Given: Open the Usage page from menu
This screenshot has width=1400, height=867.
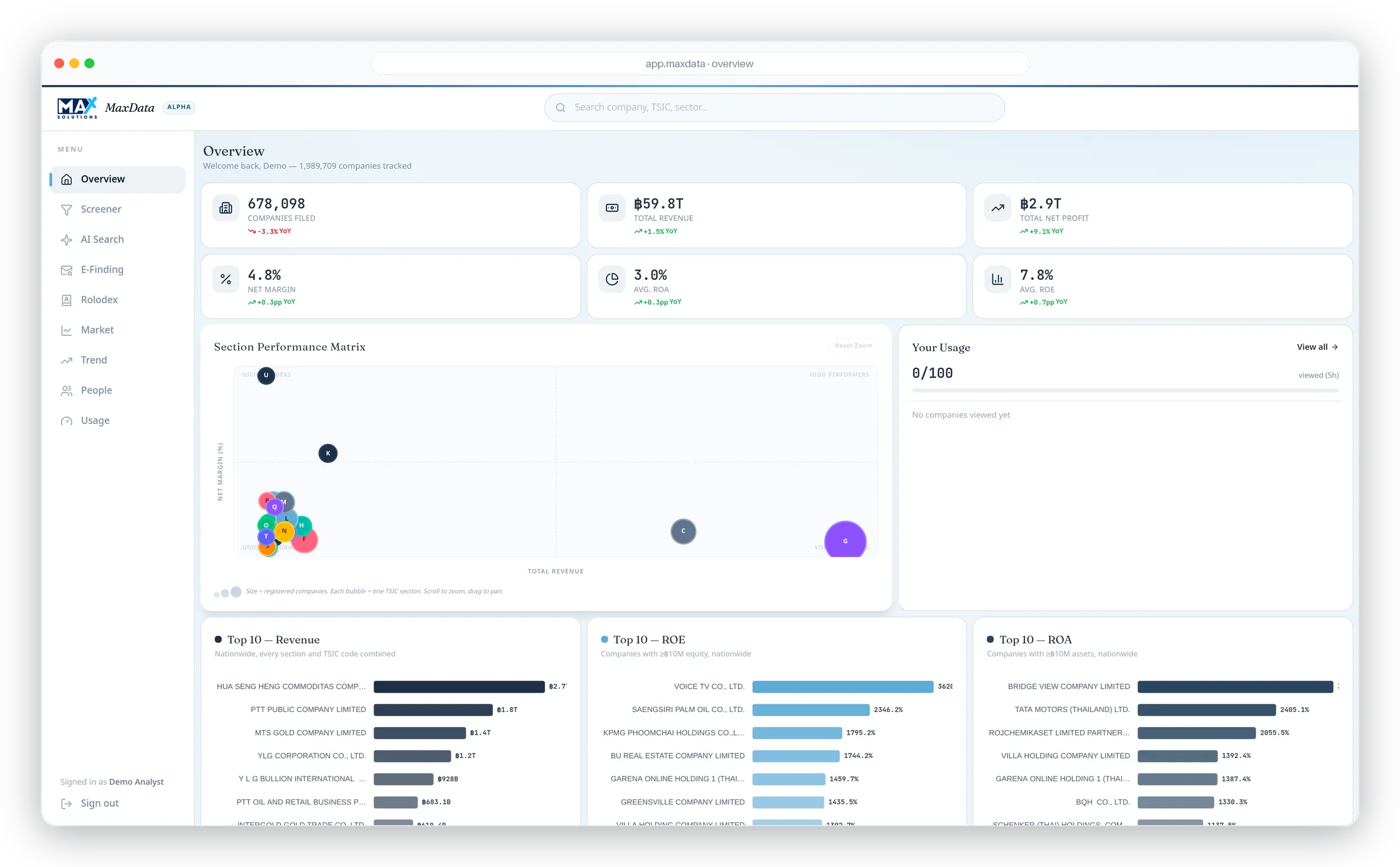Looking at the screenshot, I should pos(118,421).
